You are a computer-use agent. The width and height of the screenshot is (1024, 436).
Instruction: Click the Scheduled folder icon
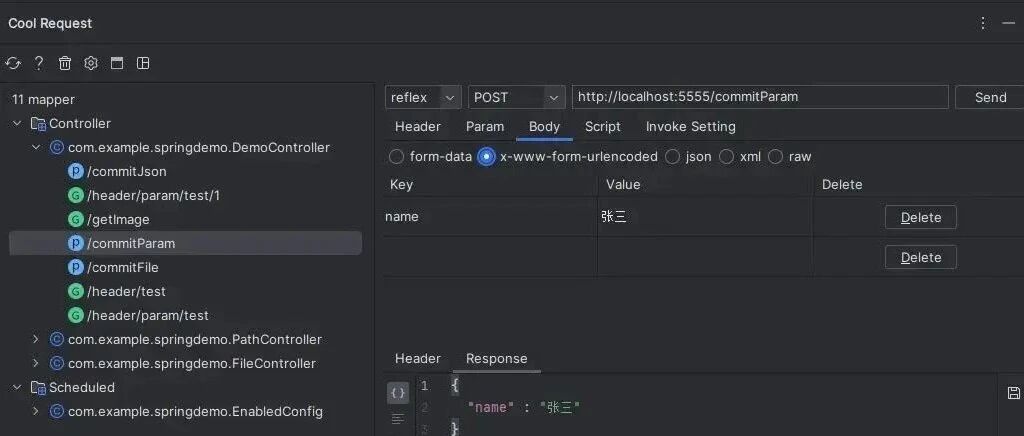[39, 388]
